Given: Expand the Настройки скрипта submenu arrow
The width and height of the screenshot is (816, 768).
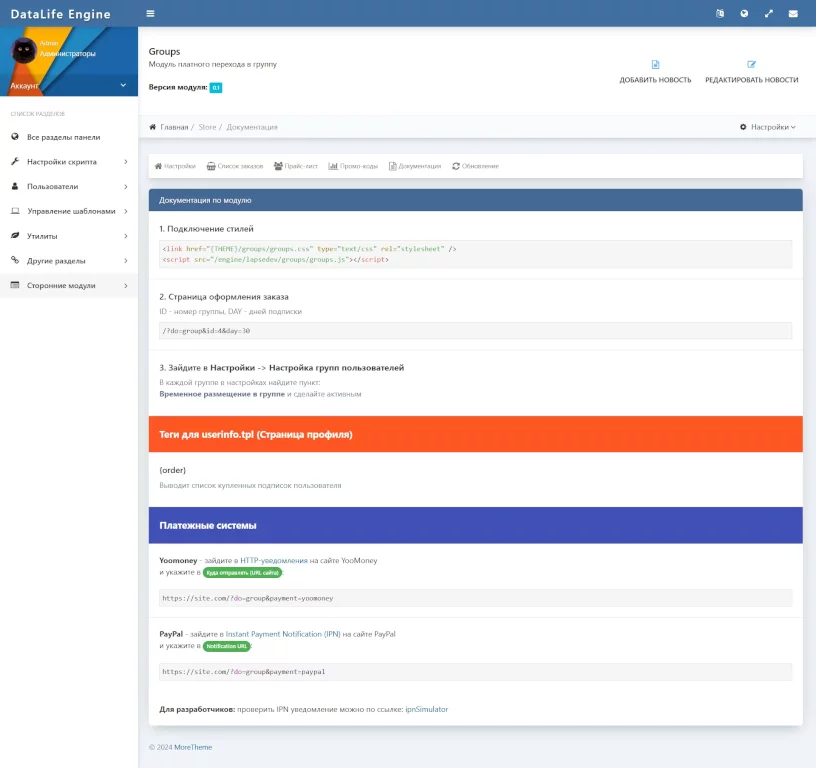Looking at the screenshot, I should [x=126, y=162].
